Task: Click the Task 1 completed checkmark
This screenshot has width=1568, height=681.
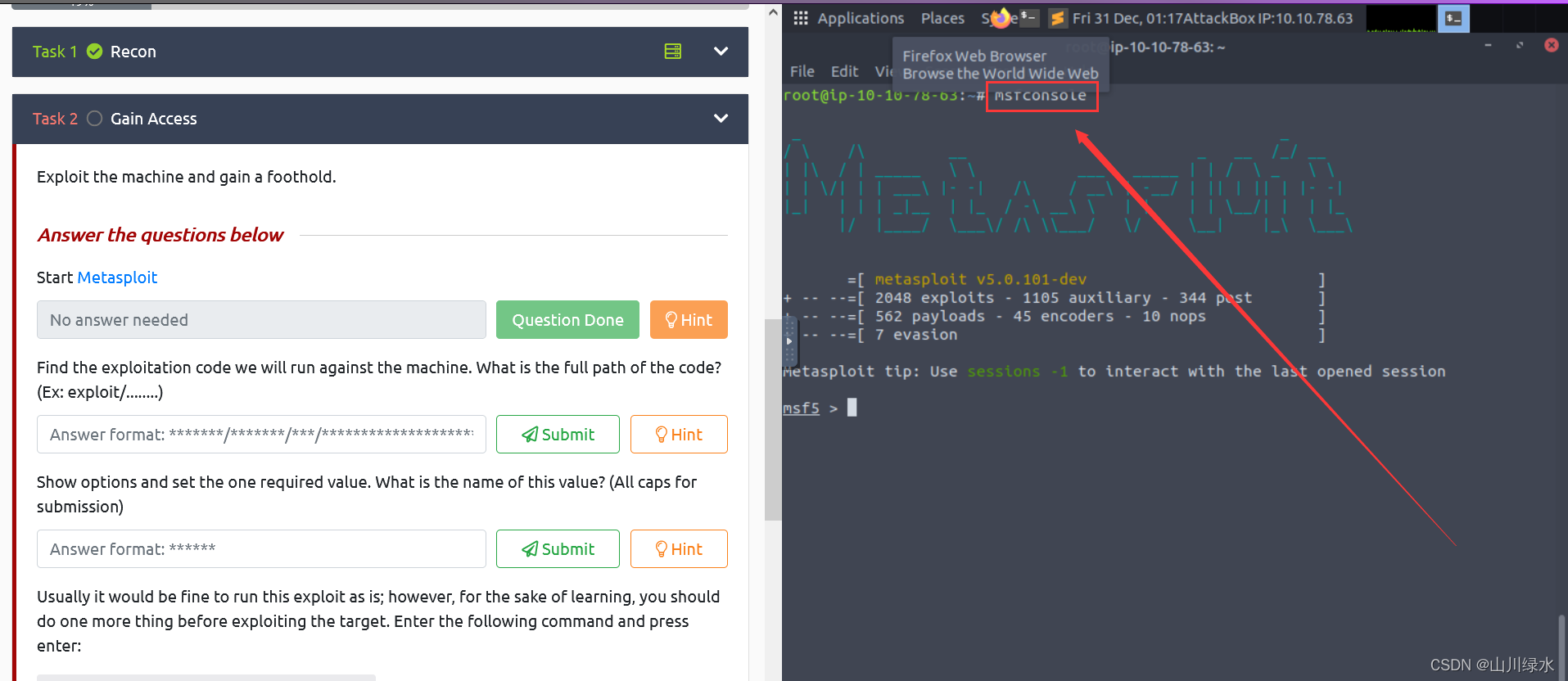Action: point(95,52)
